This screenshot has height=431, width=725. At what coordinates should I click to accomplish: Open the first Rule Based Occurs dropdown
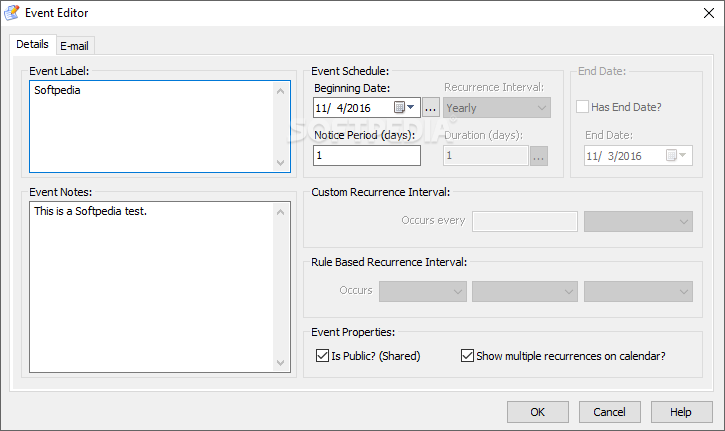pyautogui.click(x=423, y=291)
